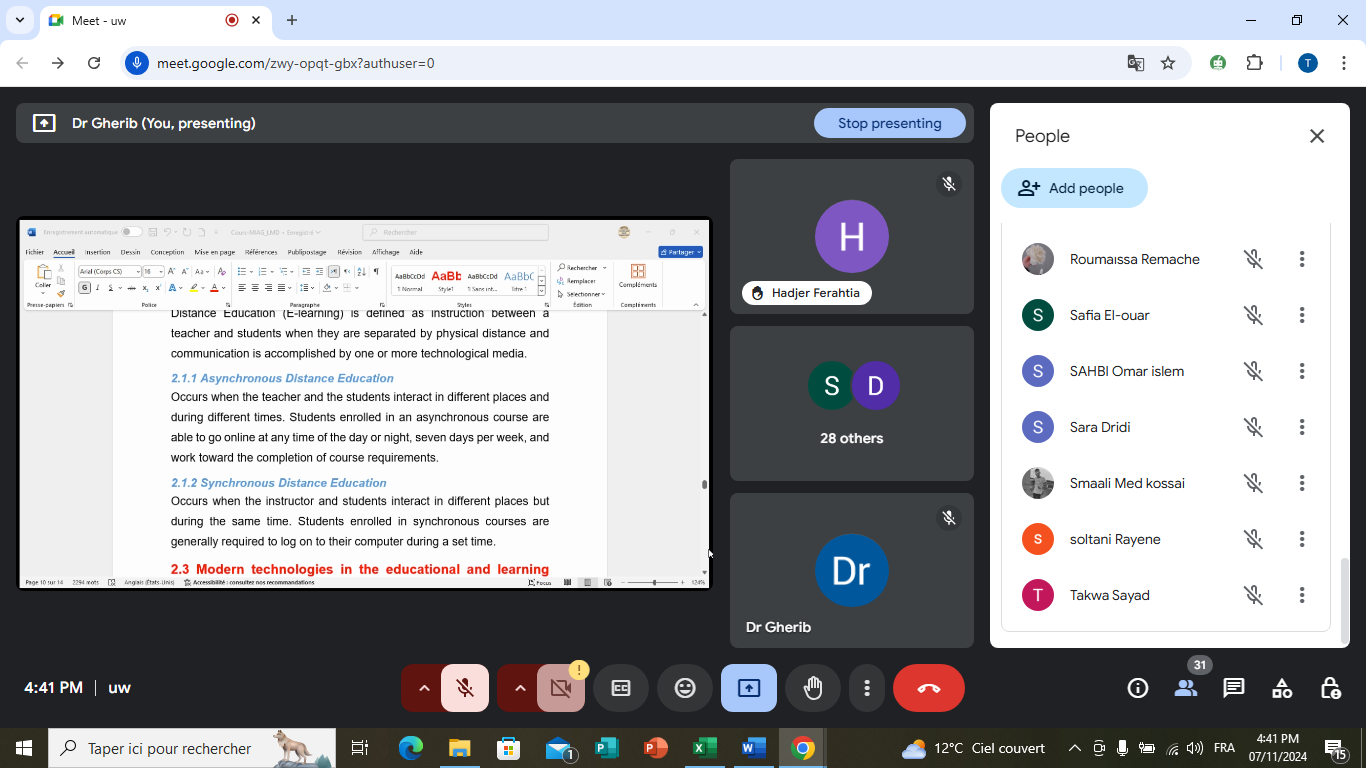This screenshot has width=1366, height=768.
Task: Click the red leave call button
Action: (x=928, y=688)
